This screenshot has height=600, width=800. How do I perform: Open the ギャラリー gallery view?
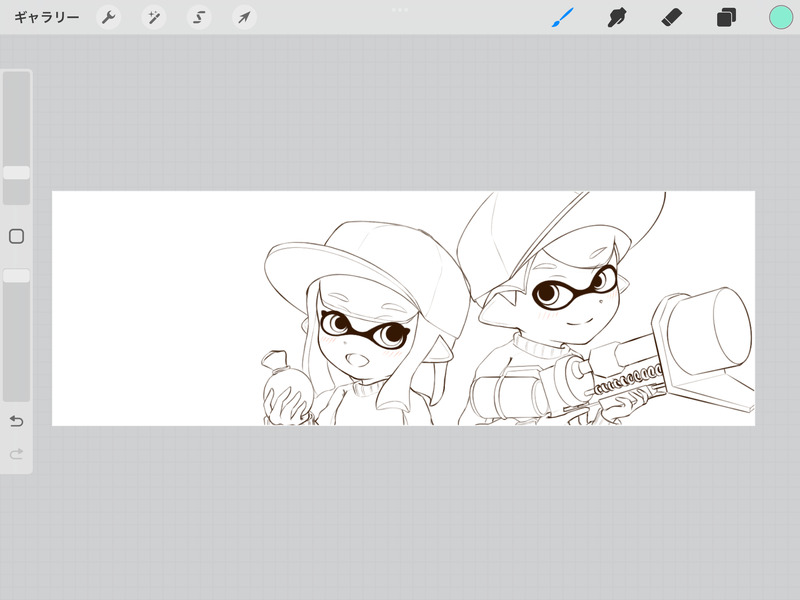[46, 18]
